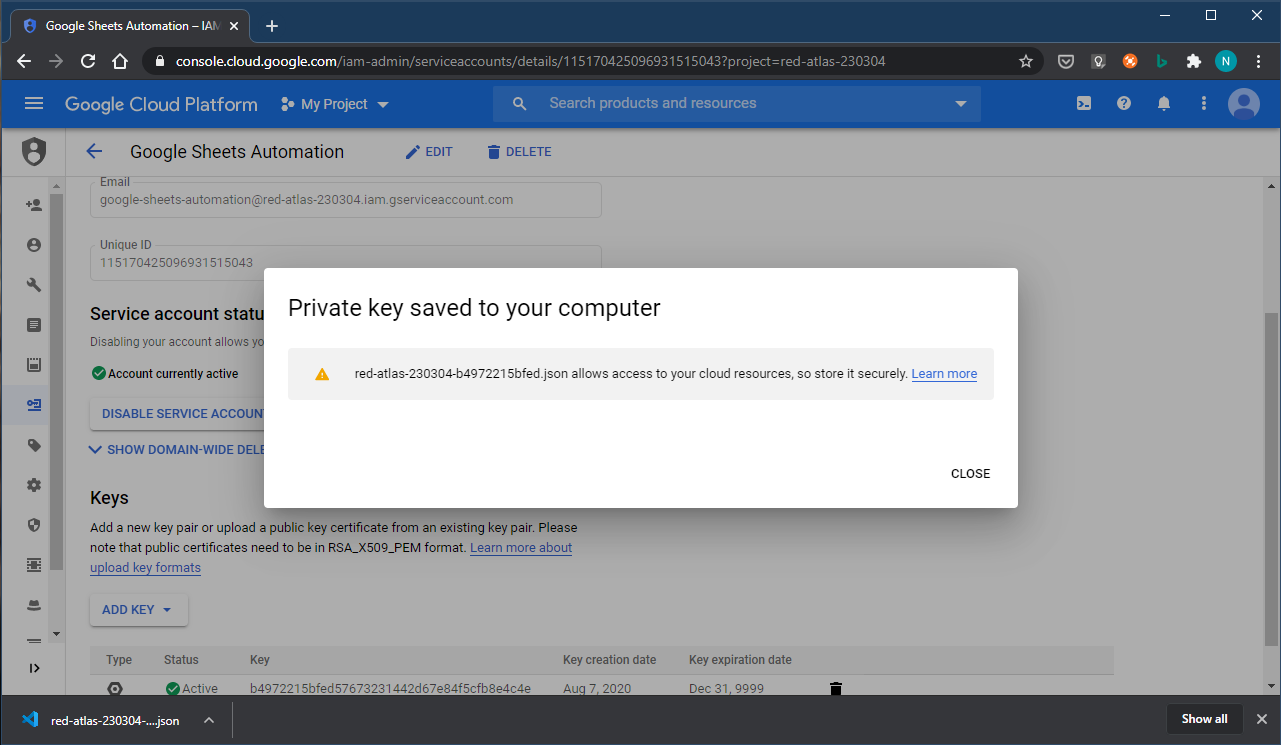
Task: Open the wrench sidebar icon
Action: click(x=34, y=285)
